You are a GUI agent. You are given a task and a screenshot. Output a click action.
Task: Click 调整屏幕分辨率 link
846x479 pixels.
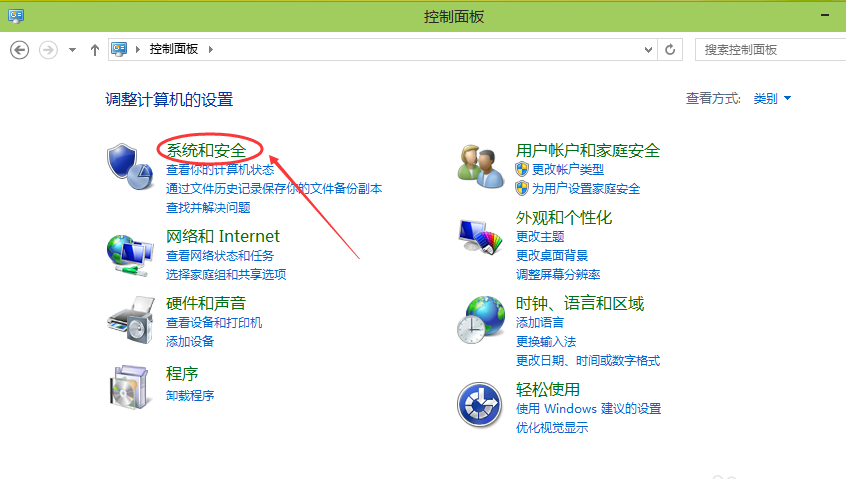pyautogui.click(x=558, y=274)
